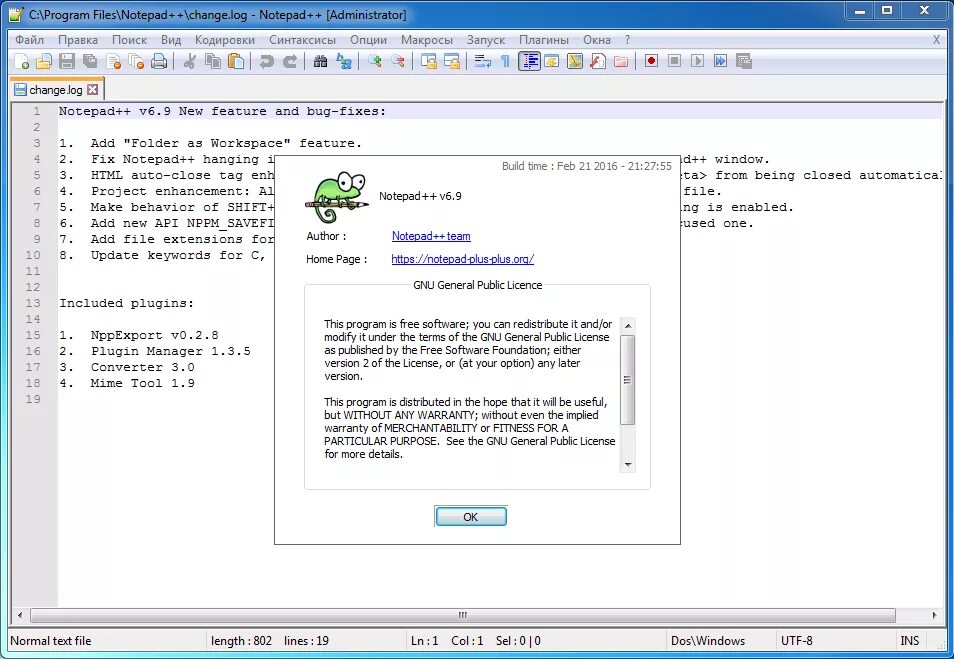
Task: Click the Paste clipboard icon
Action: coord(236,61)
